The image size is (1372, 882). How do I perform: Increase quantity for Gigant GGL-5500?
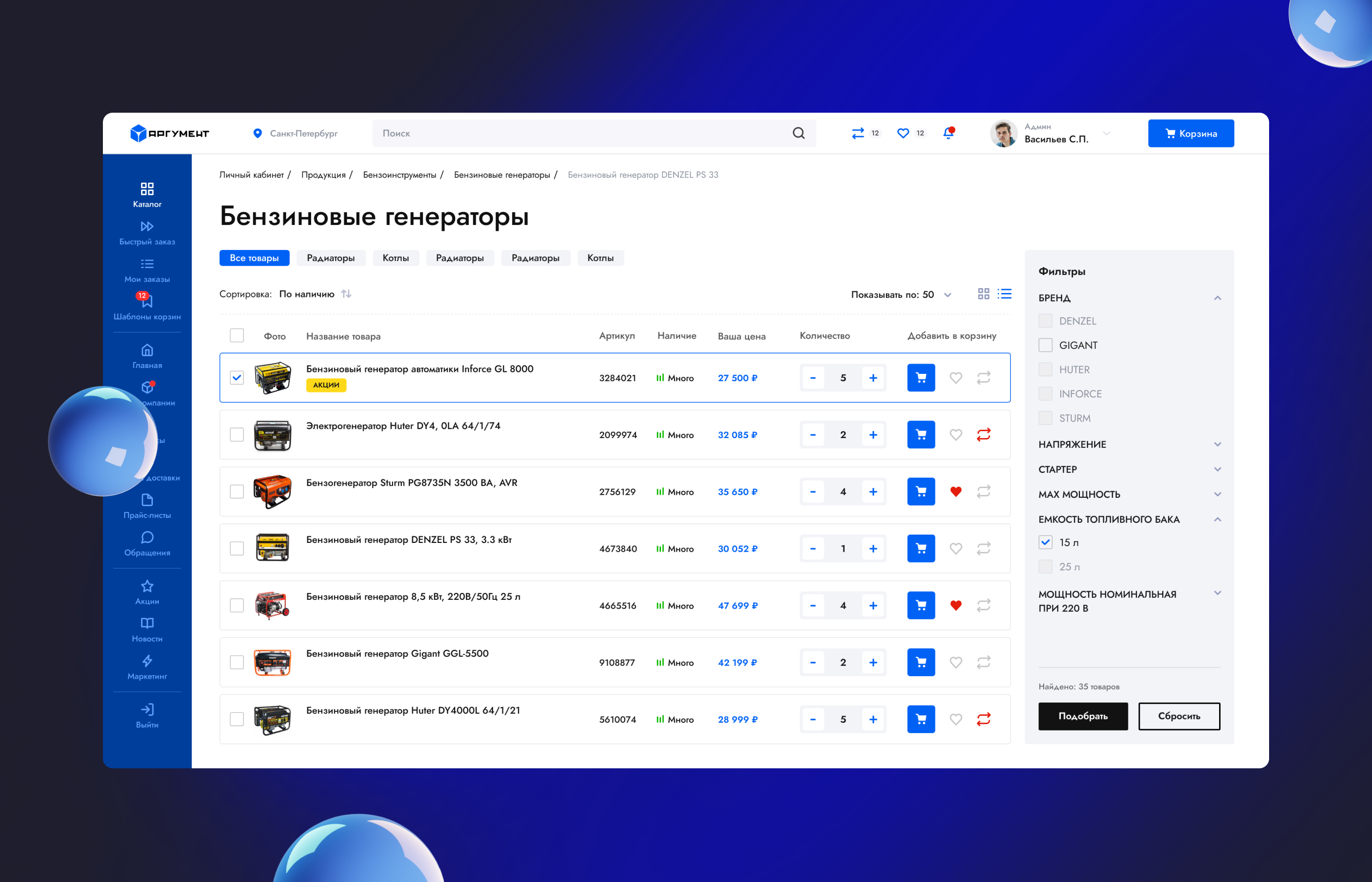pos(873,662)
